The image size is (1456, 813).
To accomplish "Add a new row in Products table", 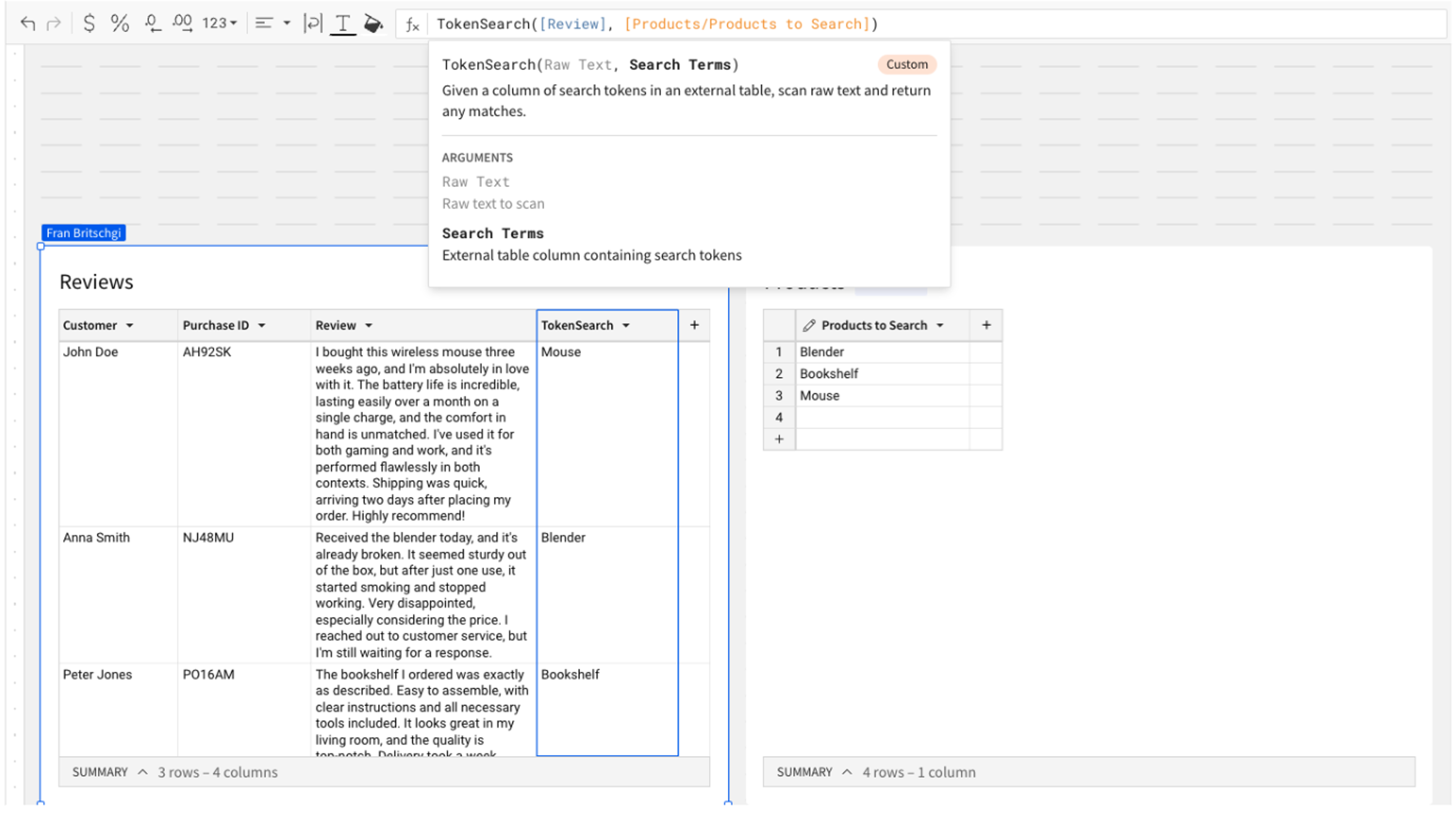I will pos(779,439).
